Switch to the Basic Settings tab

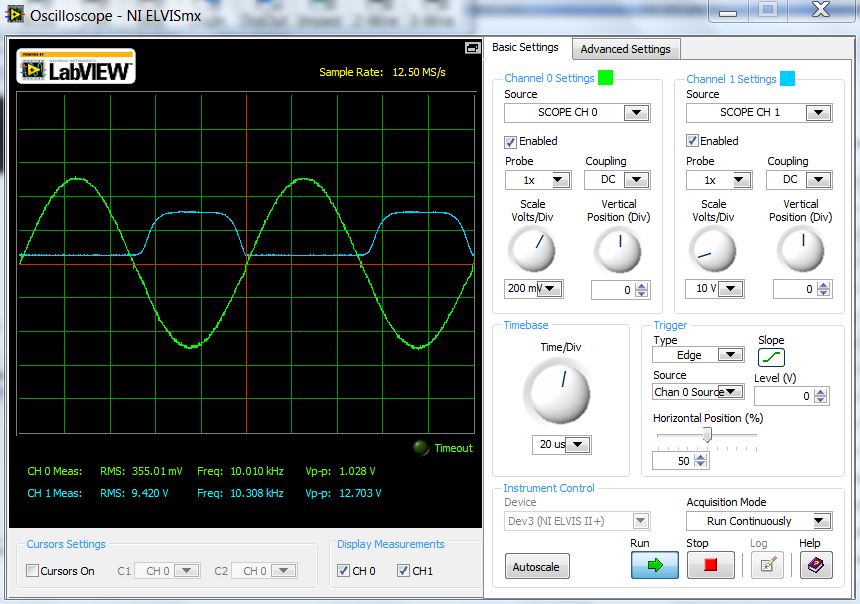pyautogui.click(x=525, y=47)
